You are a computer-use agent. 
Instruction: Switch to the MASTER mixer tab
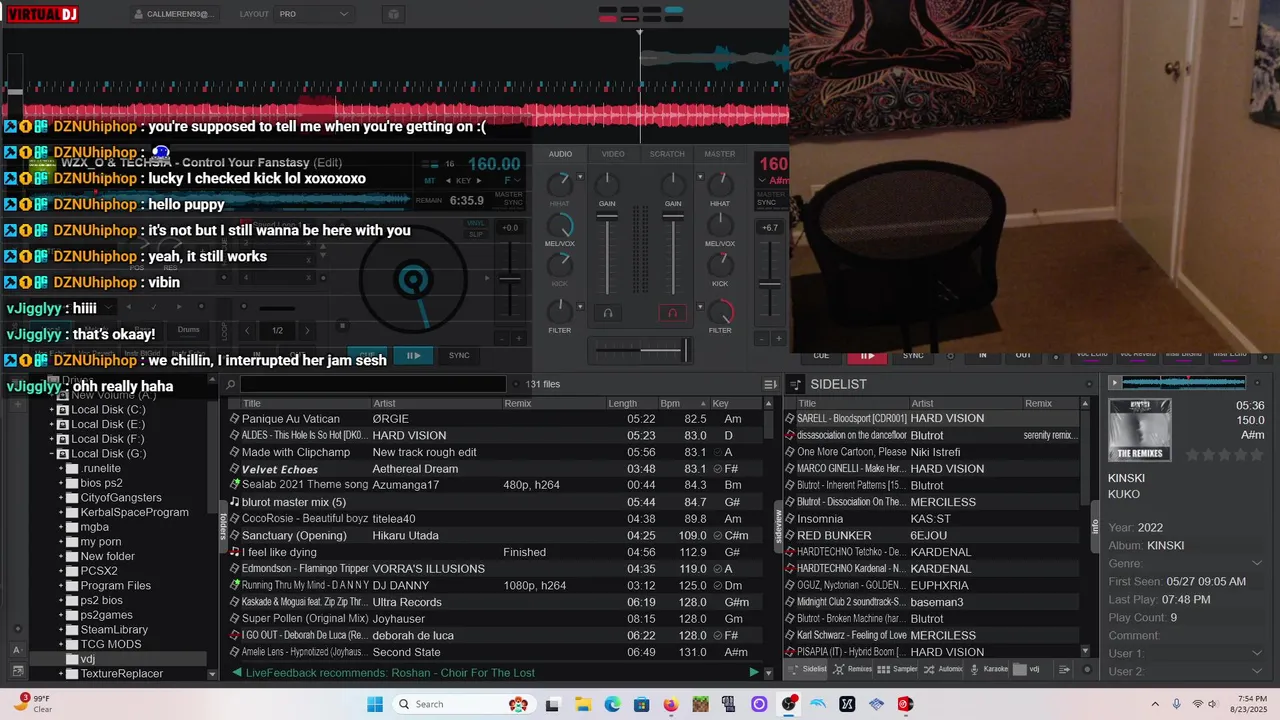pos(720,154)
